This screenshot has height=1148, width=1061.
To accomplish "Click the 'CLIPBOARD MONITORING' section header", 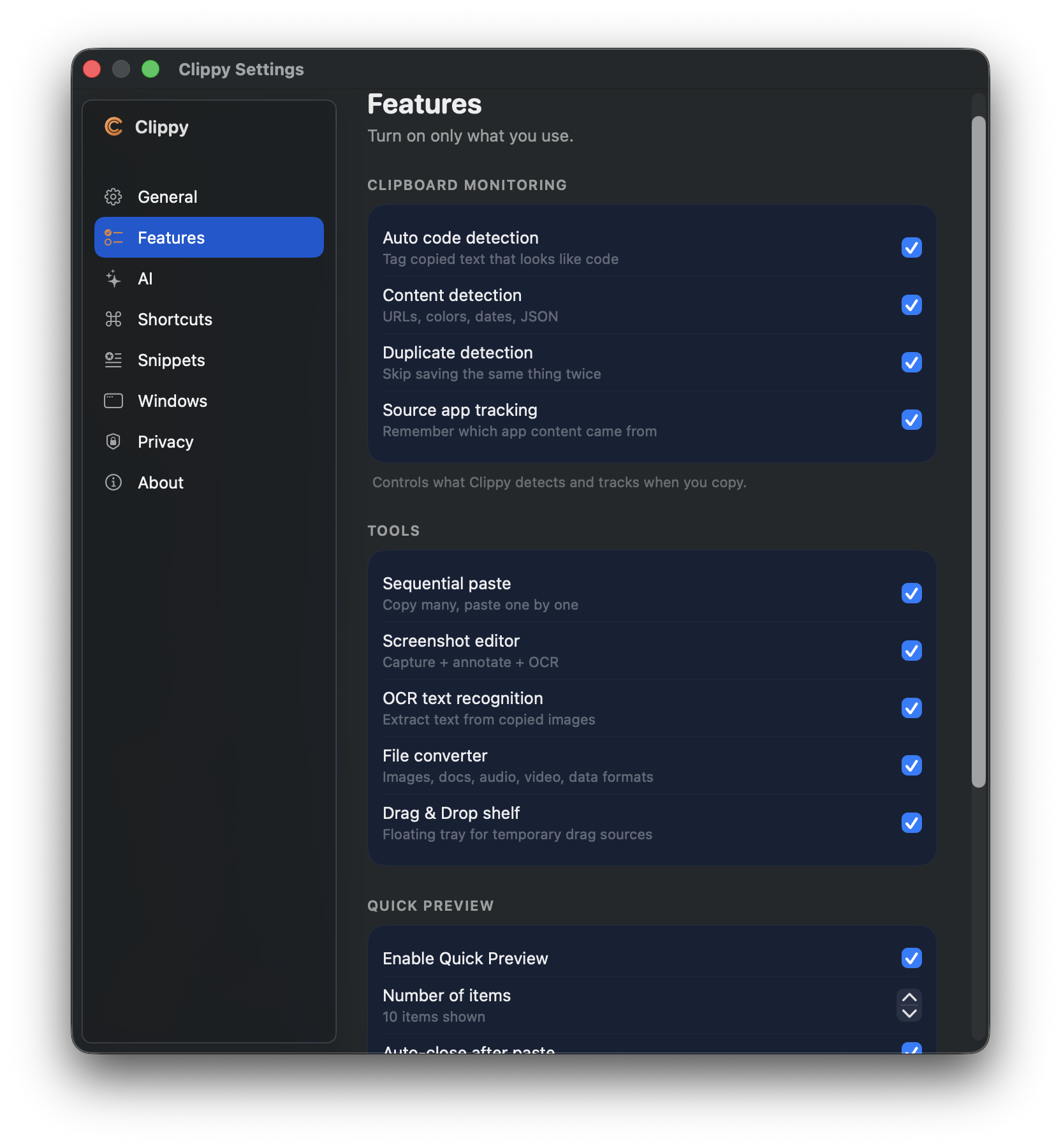I will pyautogui.click(x=467, y=185).
